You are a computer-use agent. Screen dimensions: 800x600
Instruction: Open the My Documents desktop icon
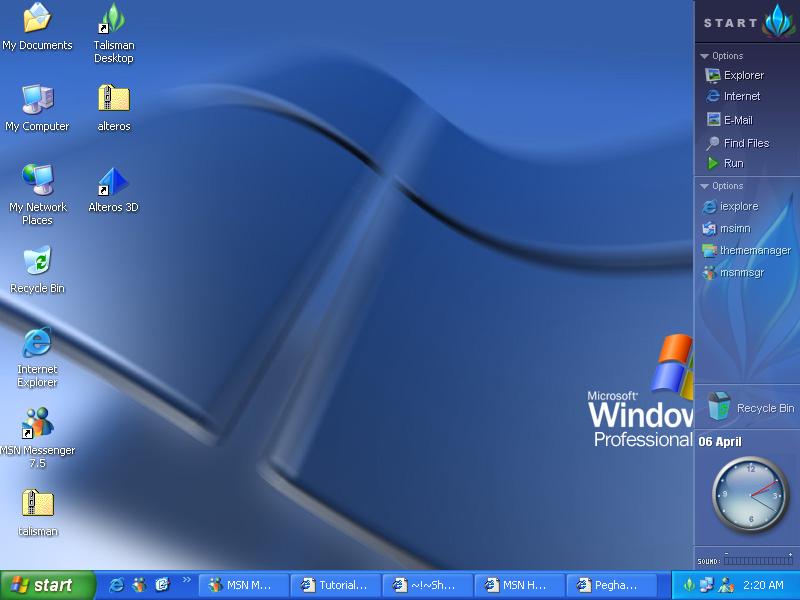click(37, 27)
